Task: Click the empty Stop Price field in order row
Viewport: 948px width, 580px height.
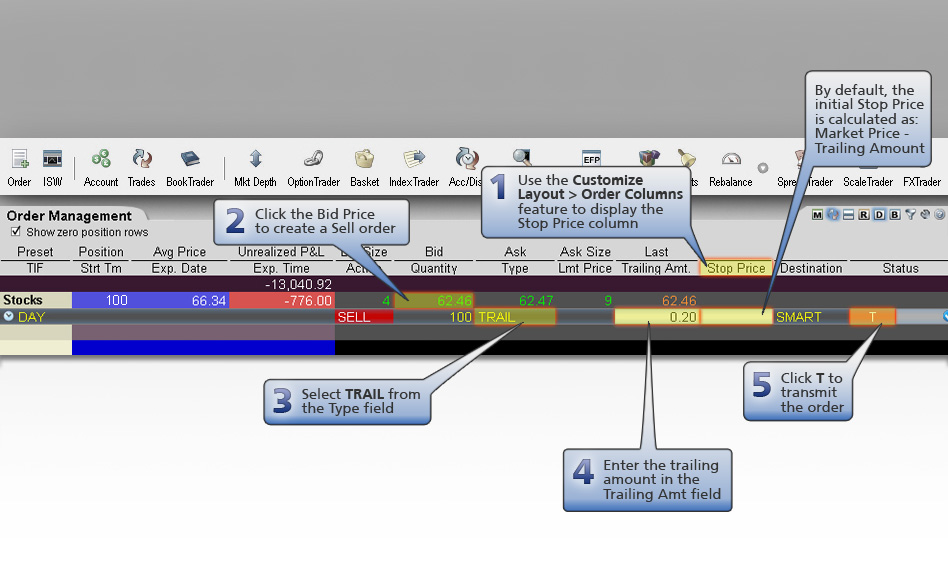Action: coord(736,317)
